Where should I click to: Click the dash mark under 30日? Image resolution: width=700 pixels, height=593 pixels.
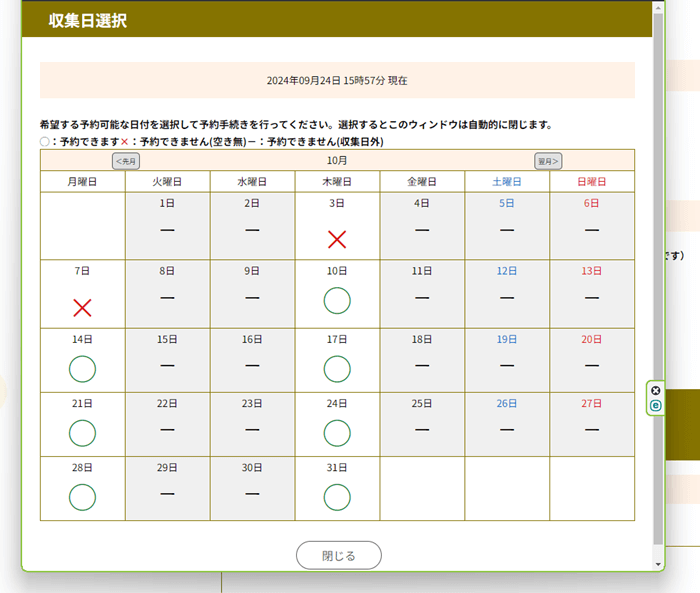pos(252,494)
